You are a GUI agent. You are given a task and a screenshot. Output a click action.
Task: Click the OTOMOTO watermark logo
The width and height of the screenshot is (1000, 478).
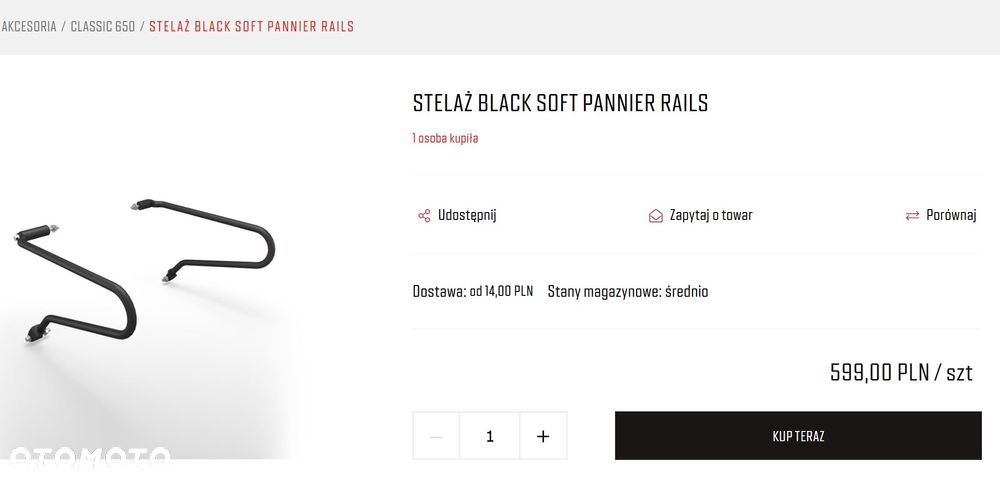click(88, 457)
